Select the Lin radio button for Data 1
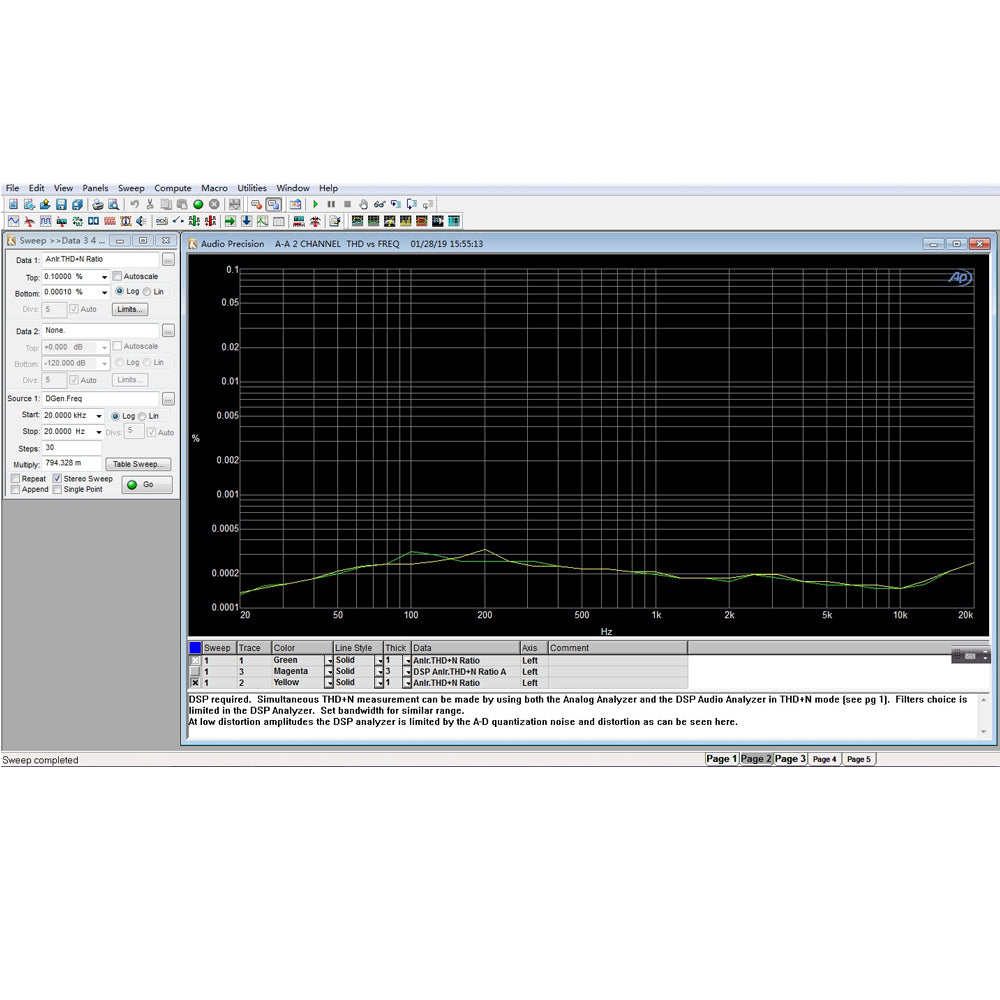 click(147, 291)
